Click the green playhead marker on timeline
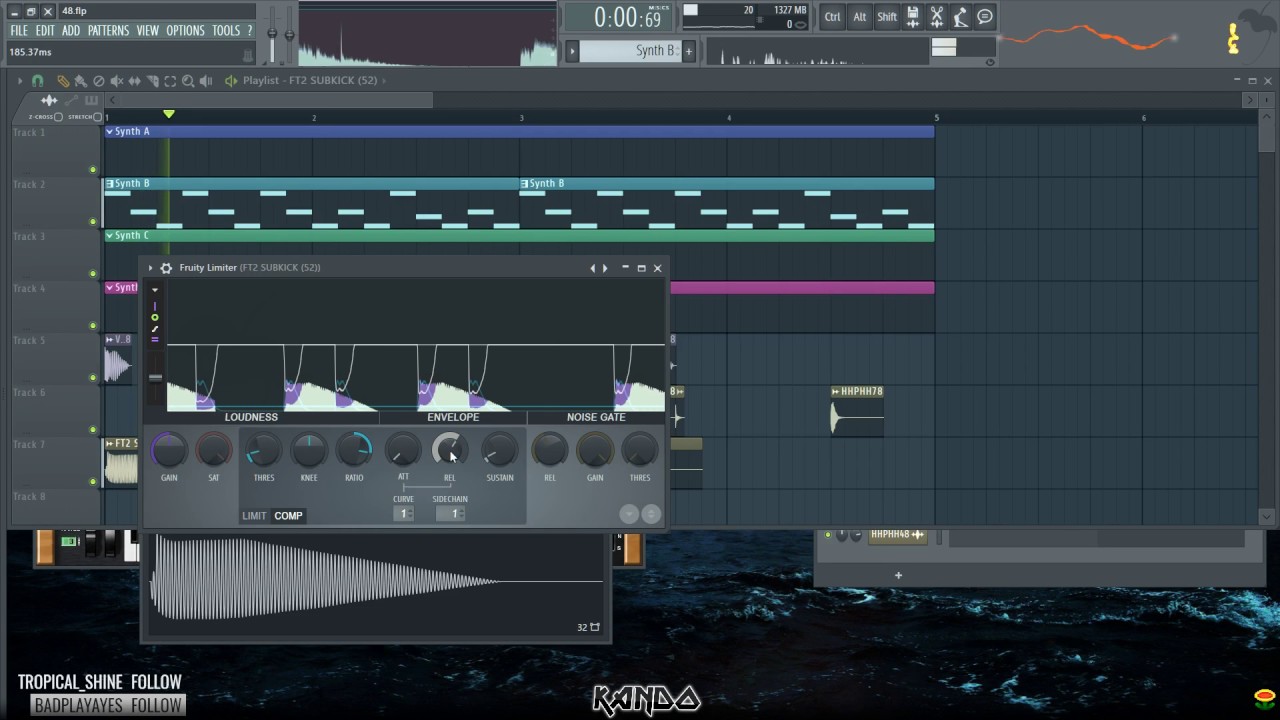 (169, 115)
